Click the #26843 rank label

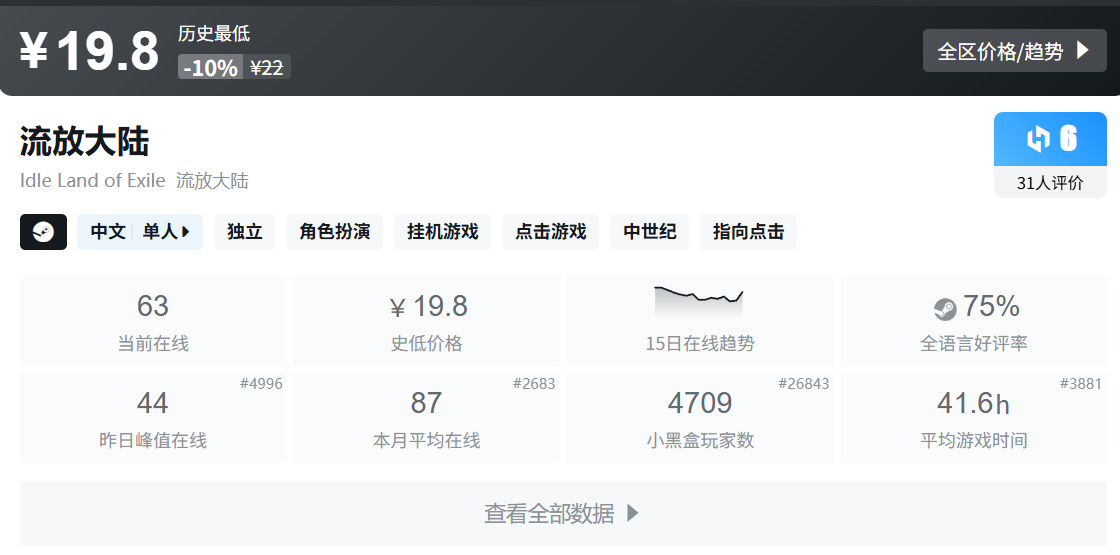pos(804,384)
